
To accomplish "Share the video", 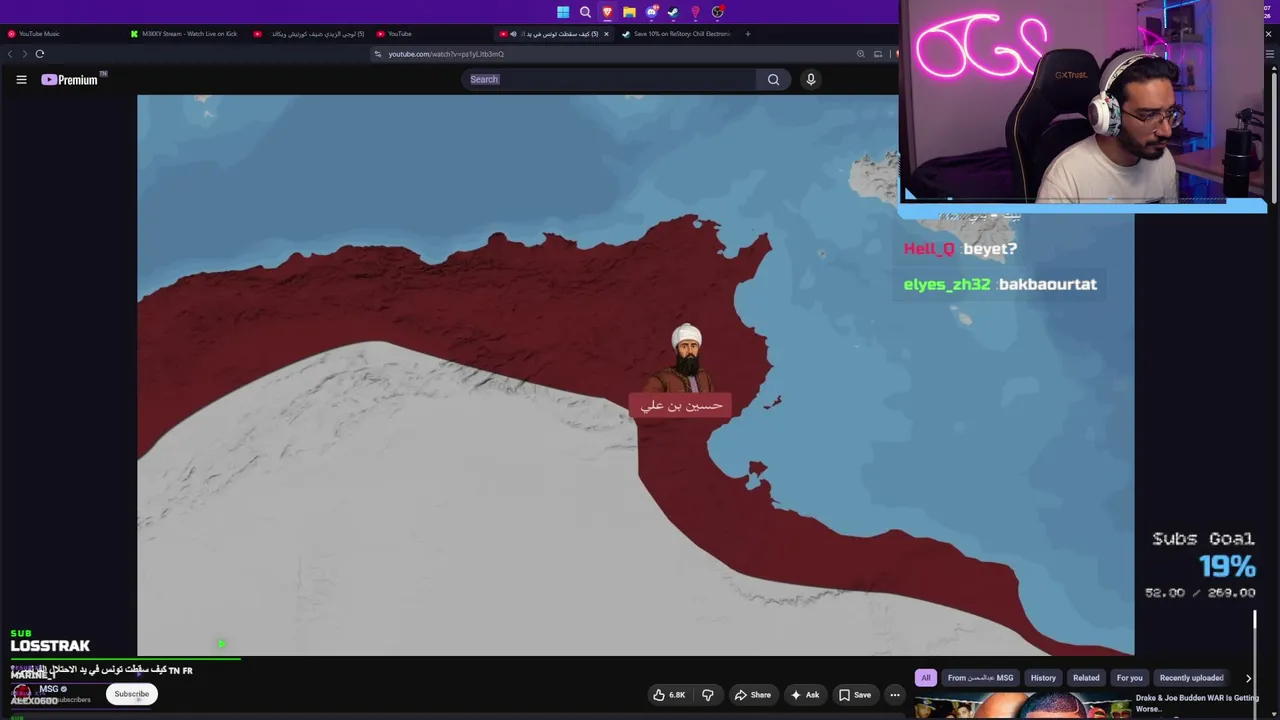I will (752, 695).
